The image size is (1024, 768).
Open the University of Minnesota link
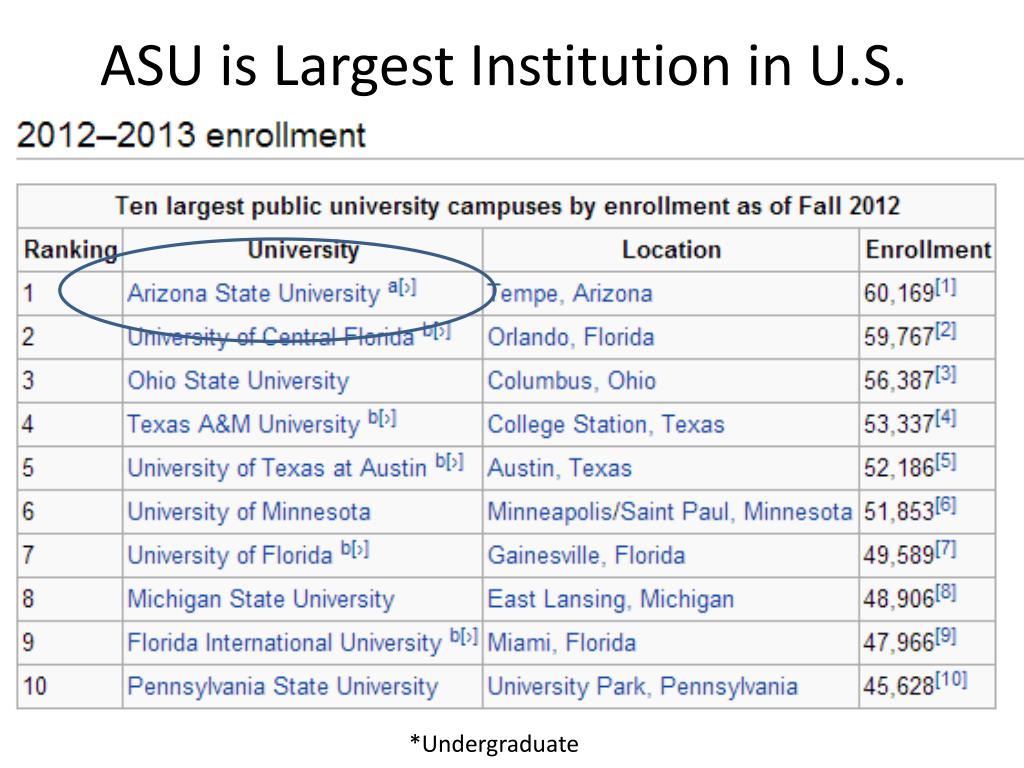pos(249,511)
